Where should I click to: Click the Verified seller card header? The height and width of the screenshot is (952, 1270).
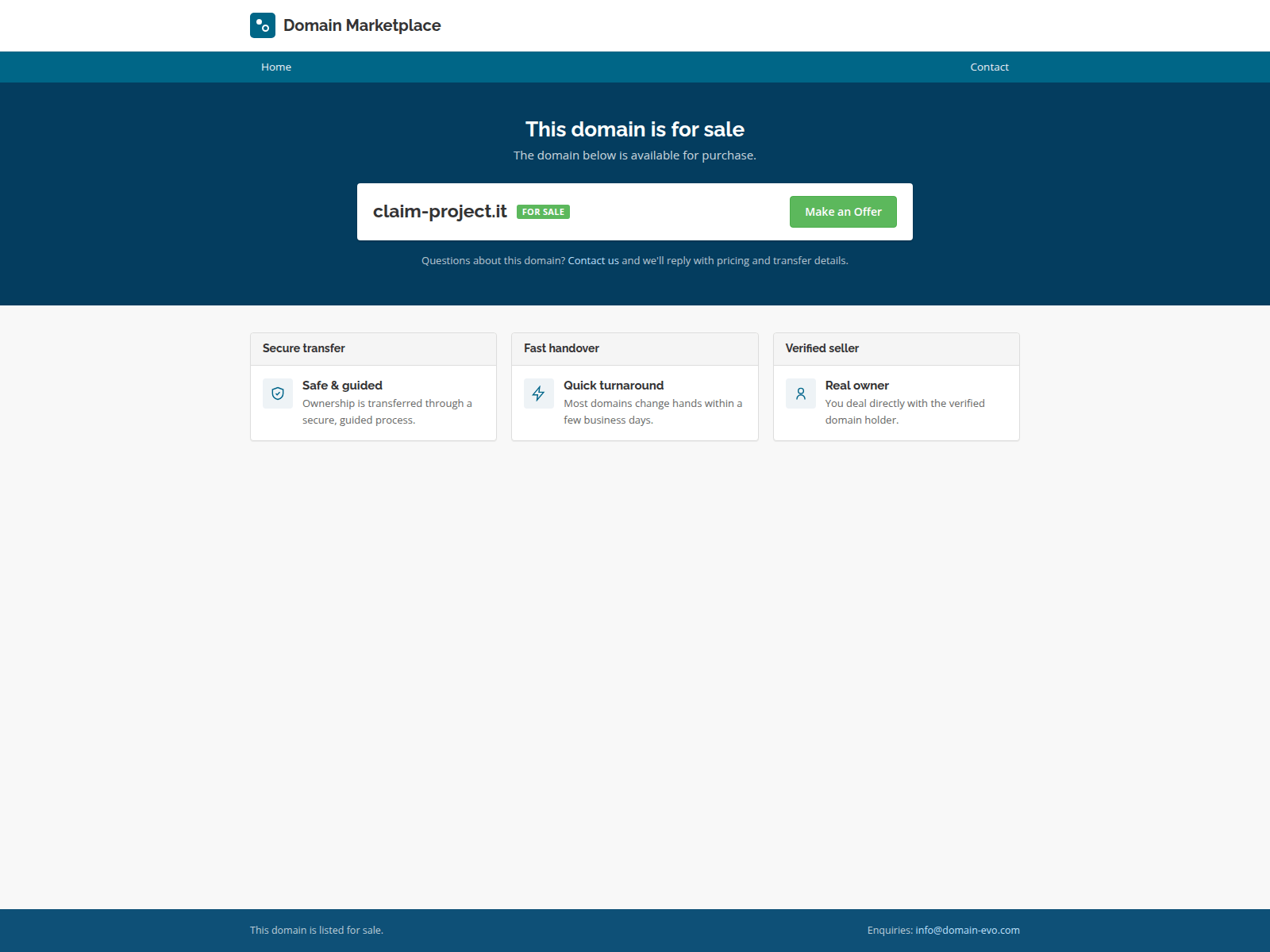coord(896,349)
